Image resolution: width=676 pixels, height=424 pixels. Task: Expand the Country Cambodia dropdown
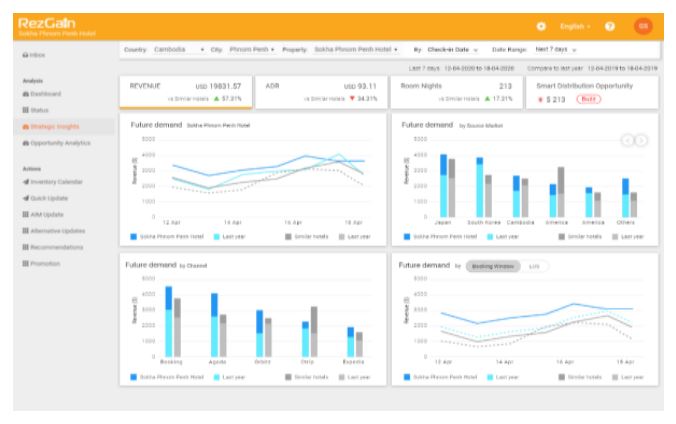click(x=178, y=48)
